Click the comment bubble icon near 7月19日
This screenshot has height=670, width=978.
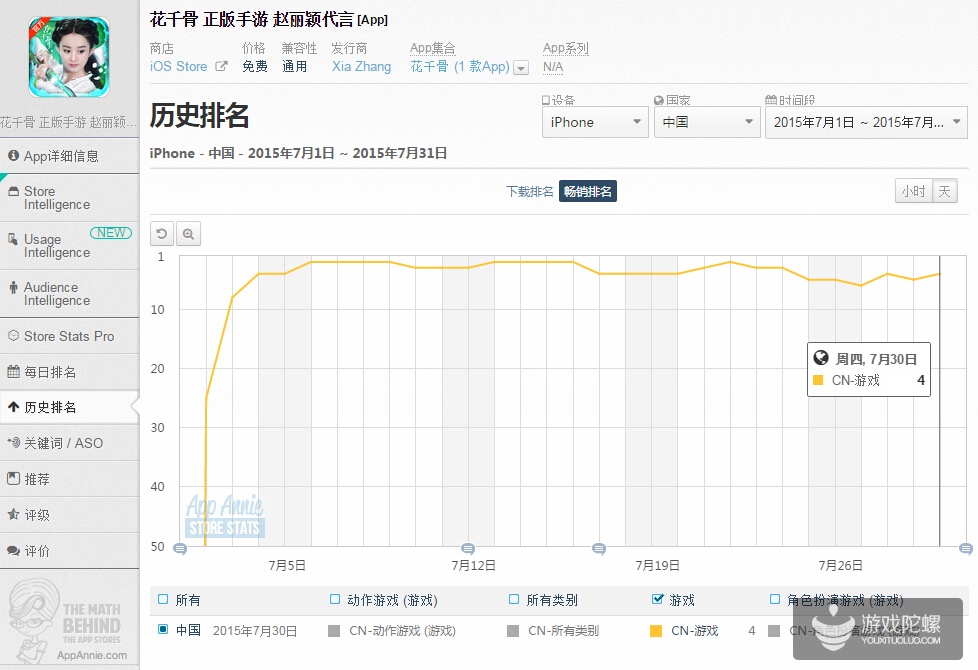tap(599, 548)
